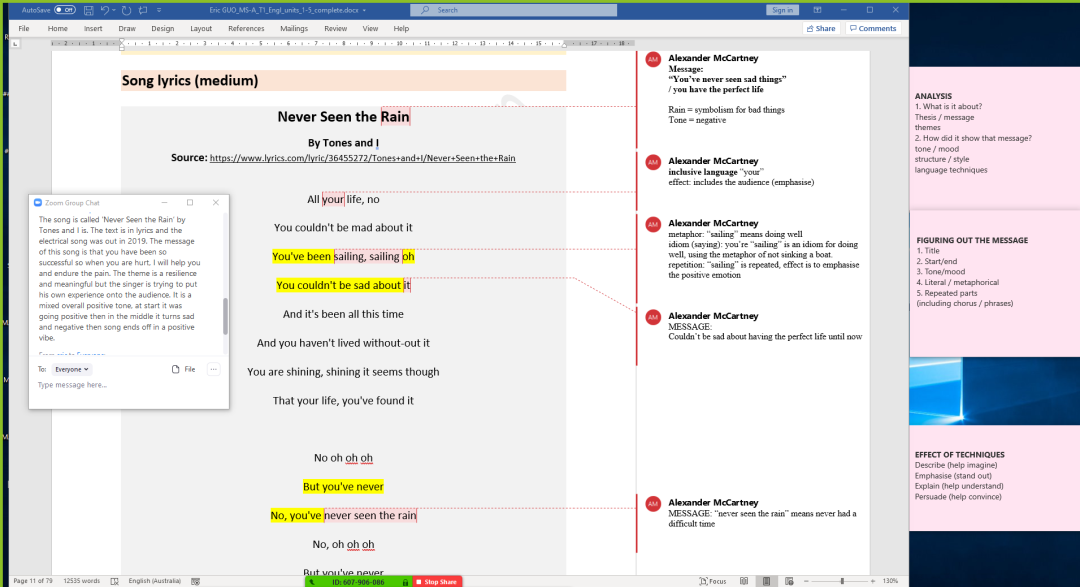Switch to the Draw tab

click(127, 28)
